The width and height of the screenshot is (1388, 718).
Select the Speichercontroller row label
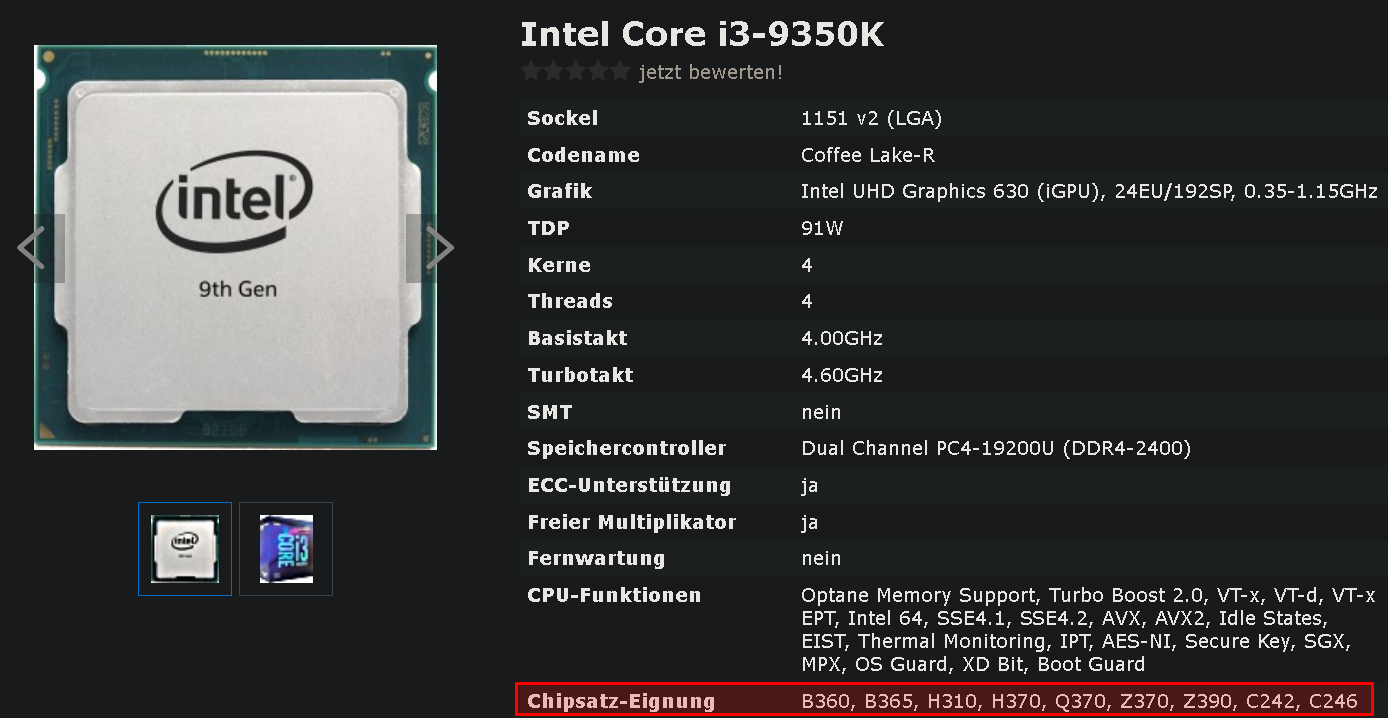pos(627,448)
